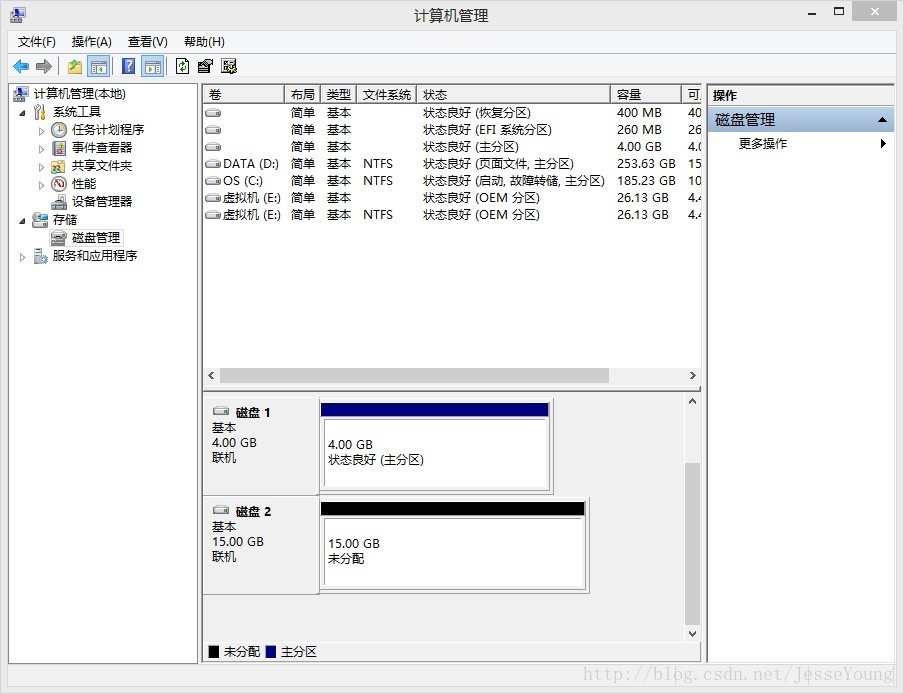
Task: Open 设备管理器 in the tree
Action: click(x=101, y=202)
